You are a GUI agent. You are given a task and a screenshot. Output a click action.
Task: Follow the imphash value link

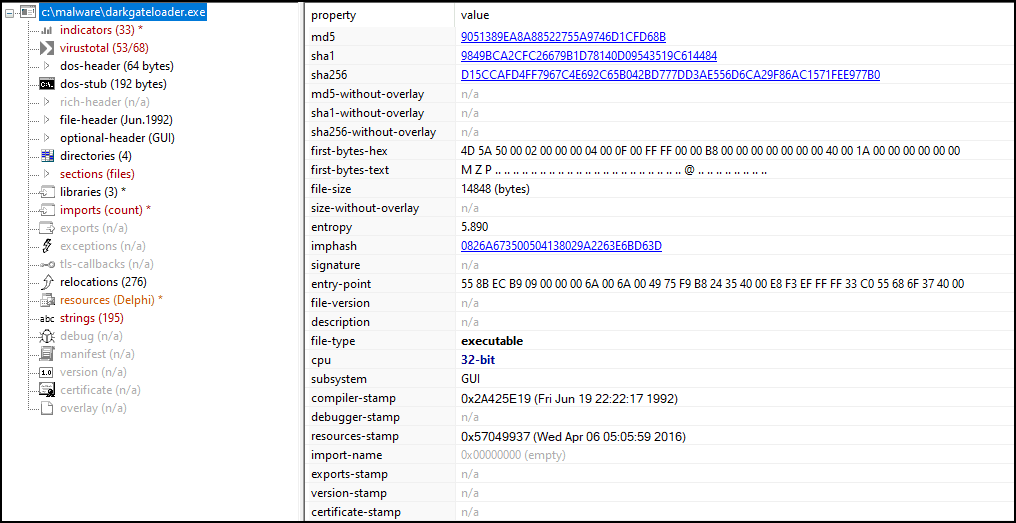click(x=561, y=246)
